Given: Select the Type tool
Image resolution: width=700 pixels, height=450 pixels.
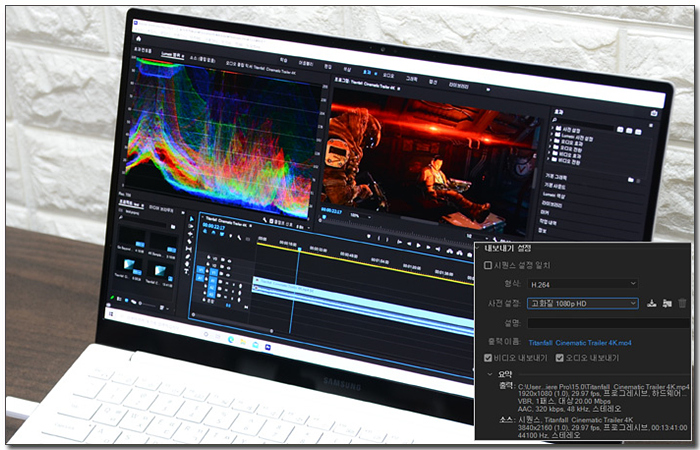Looking at the screenshot, I should [x=188, y=271].
